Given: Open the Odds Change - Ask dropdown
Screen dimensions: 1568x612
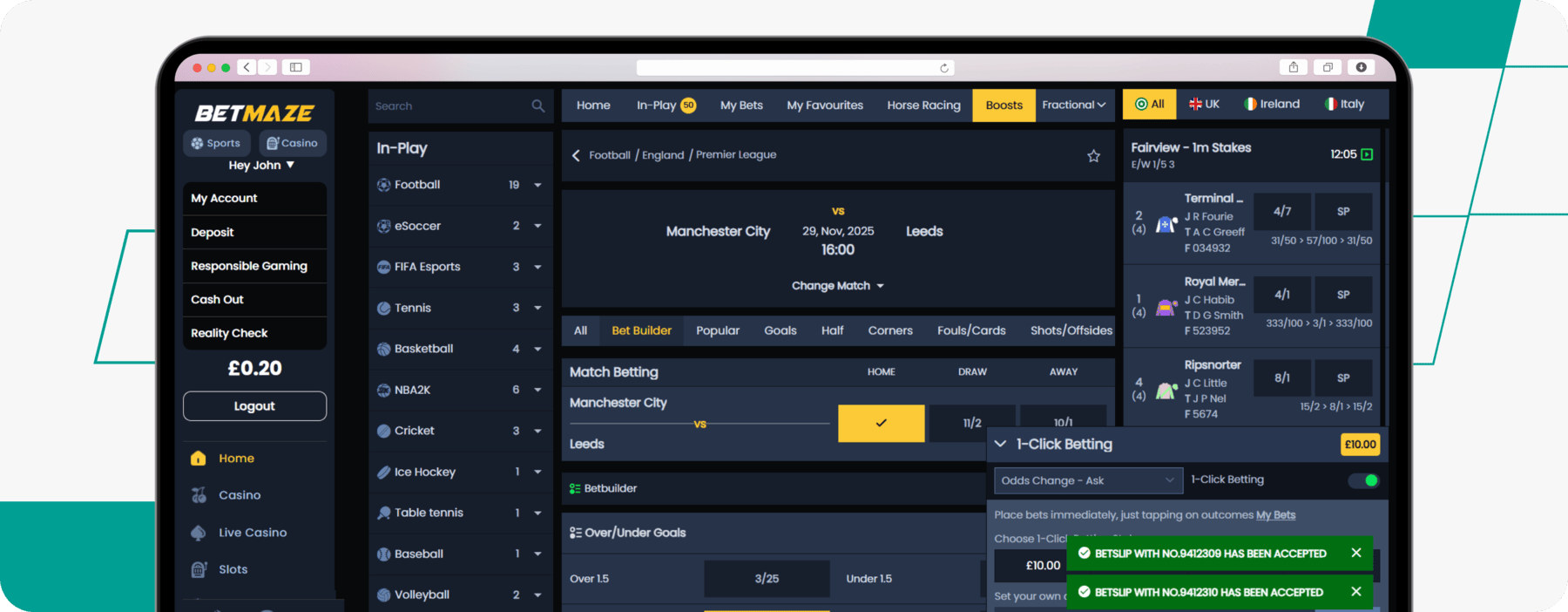Looking at the screenshot, I should (1088, 480).
